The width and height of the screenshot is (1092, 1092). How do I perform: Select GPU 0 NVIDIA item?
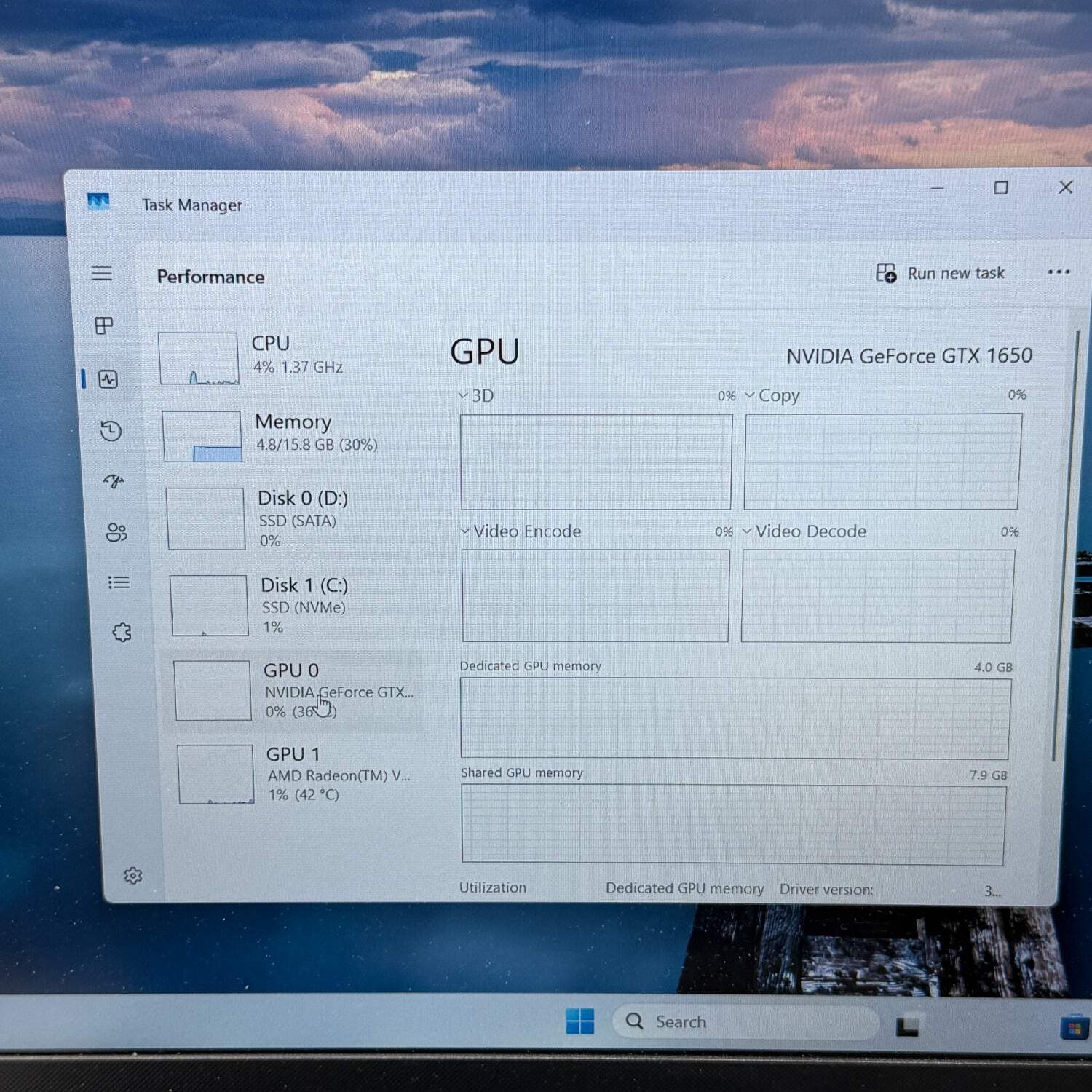296,690
